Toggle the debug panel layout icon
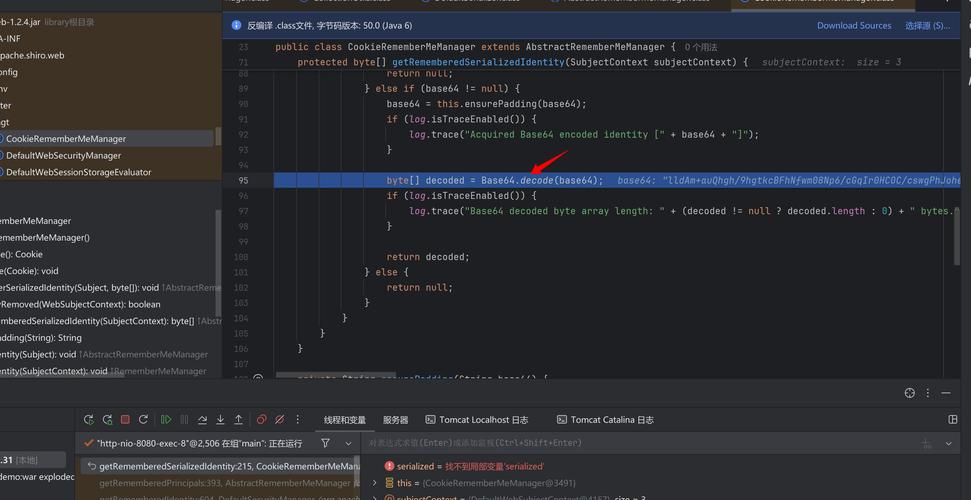 (x=953, y=420)
